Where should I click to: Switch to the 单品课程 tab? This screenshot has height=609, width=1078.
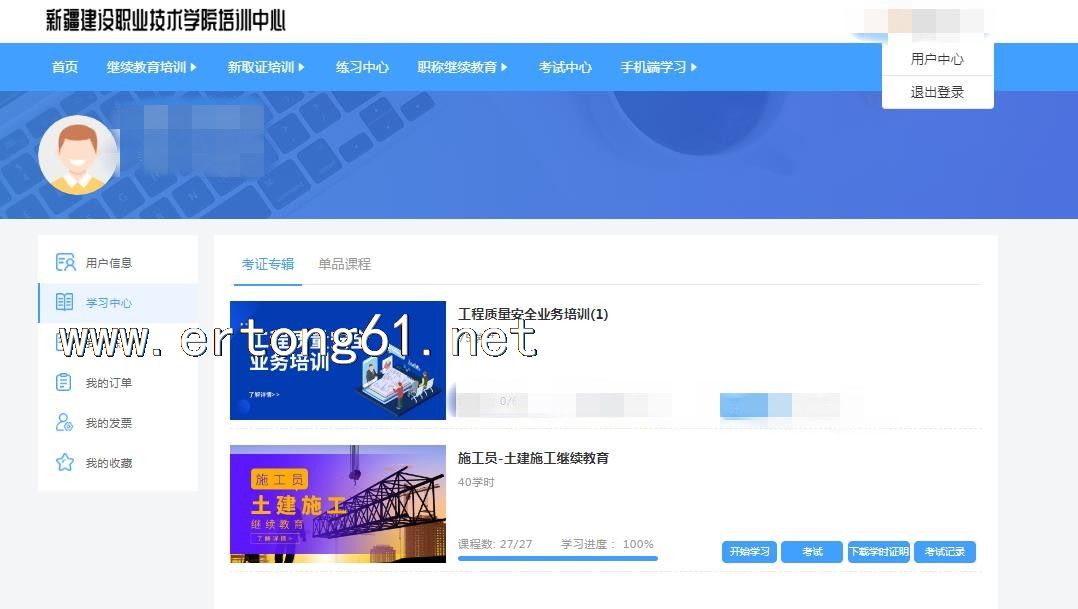pyautogui.click(x=344, y=264)
